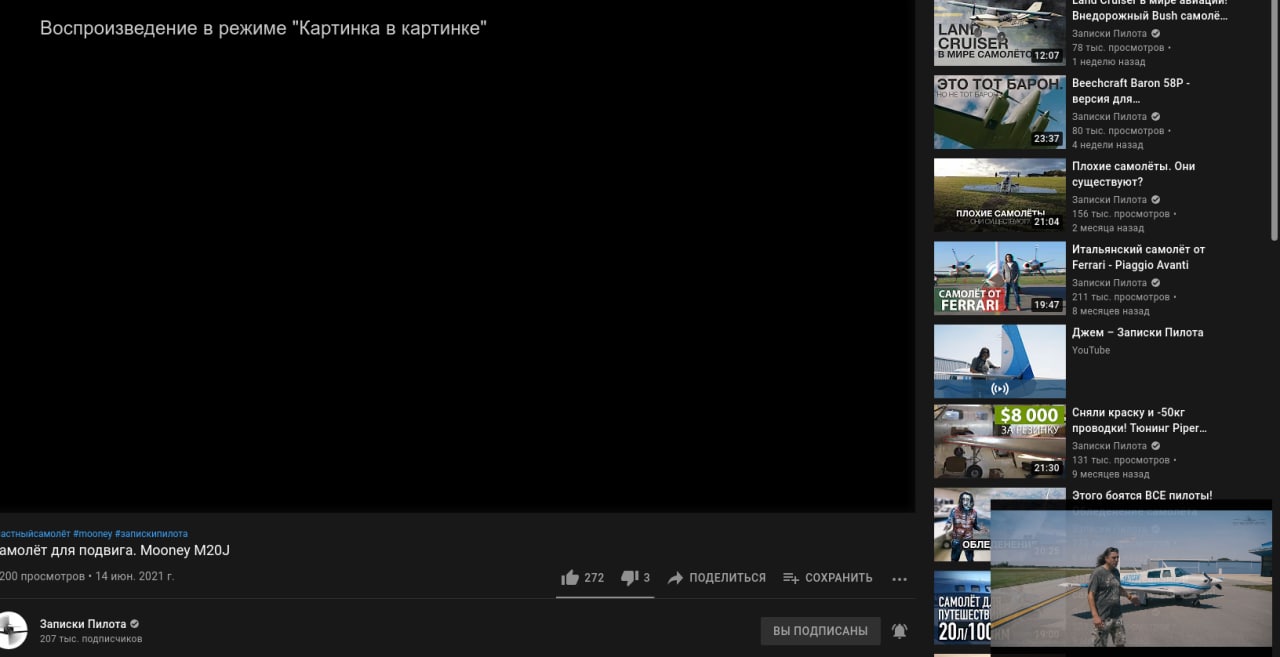The height and width of the screenshot is (657, 1280).
Task: Click the sidebar vertical scrollbar
Action: coord(1274,120)
